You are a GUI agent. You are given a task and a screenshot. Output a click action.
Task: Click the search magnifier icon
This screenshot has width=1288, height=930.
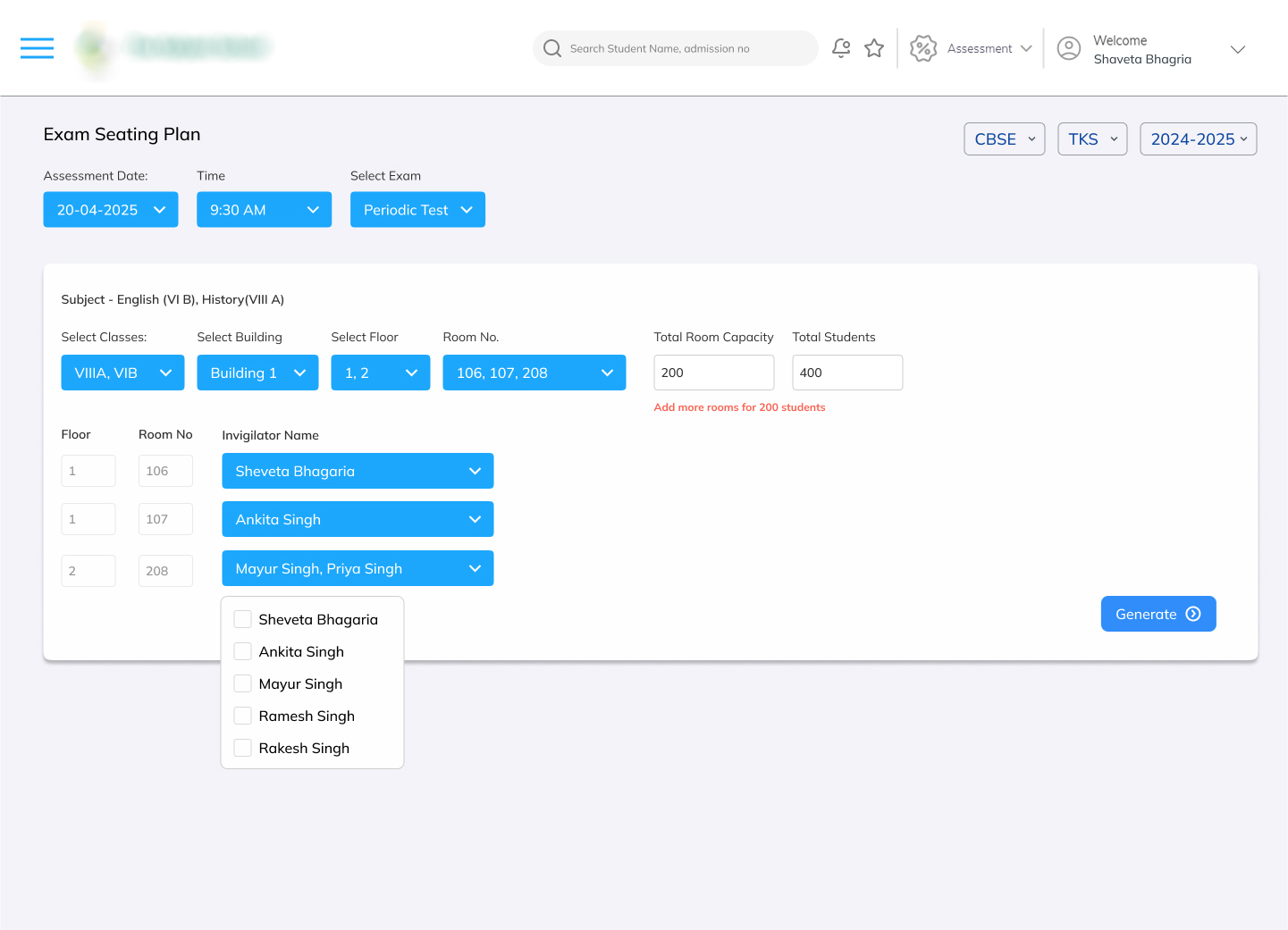pyautogui.click(x=552, y=48)
